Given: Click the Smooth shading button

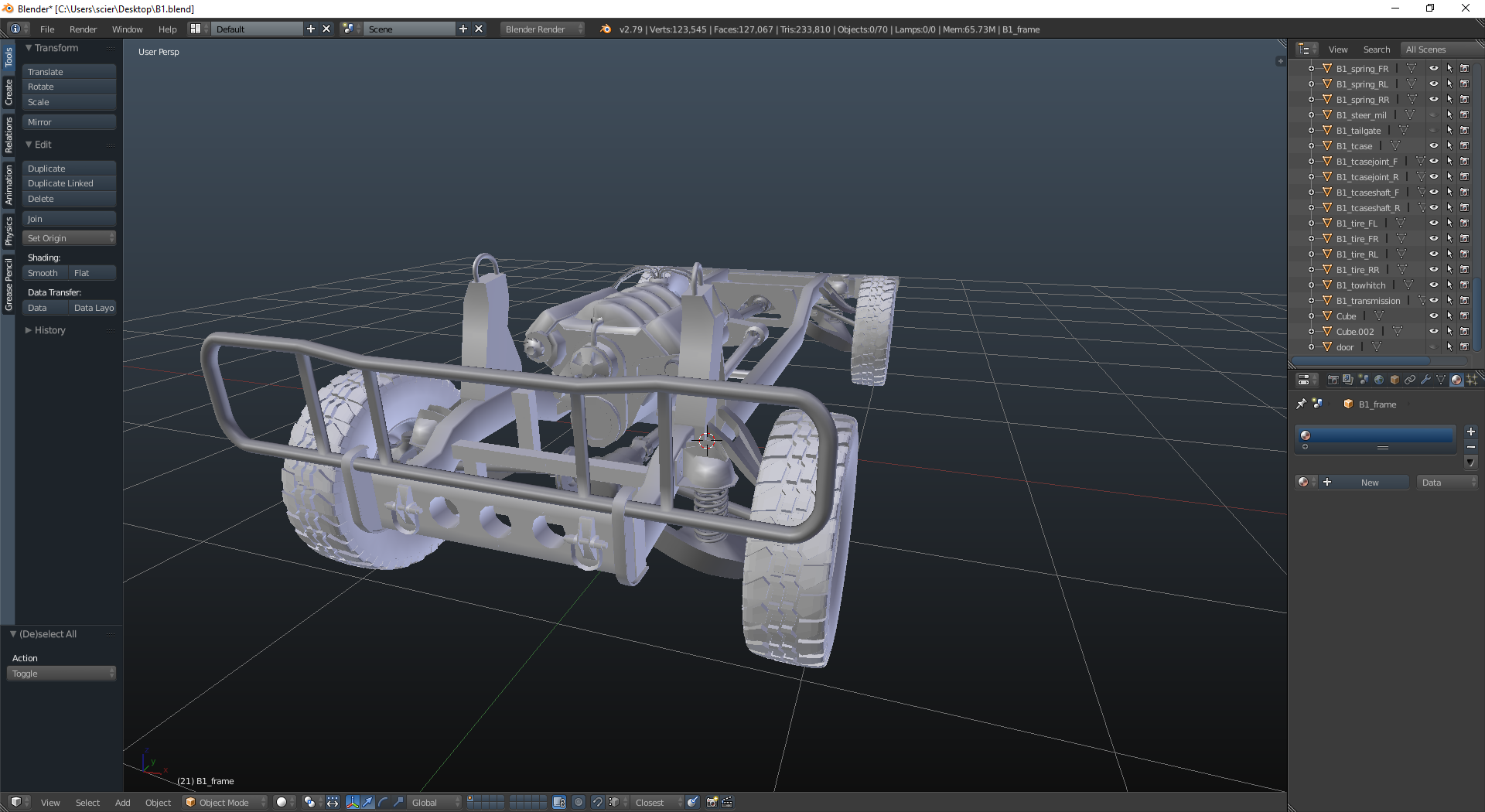Looking at the screenshot, I should pos(43,273).
